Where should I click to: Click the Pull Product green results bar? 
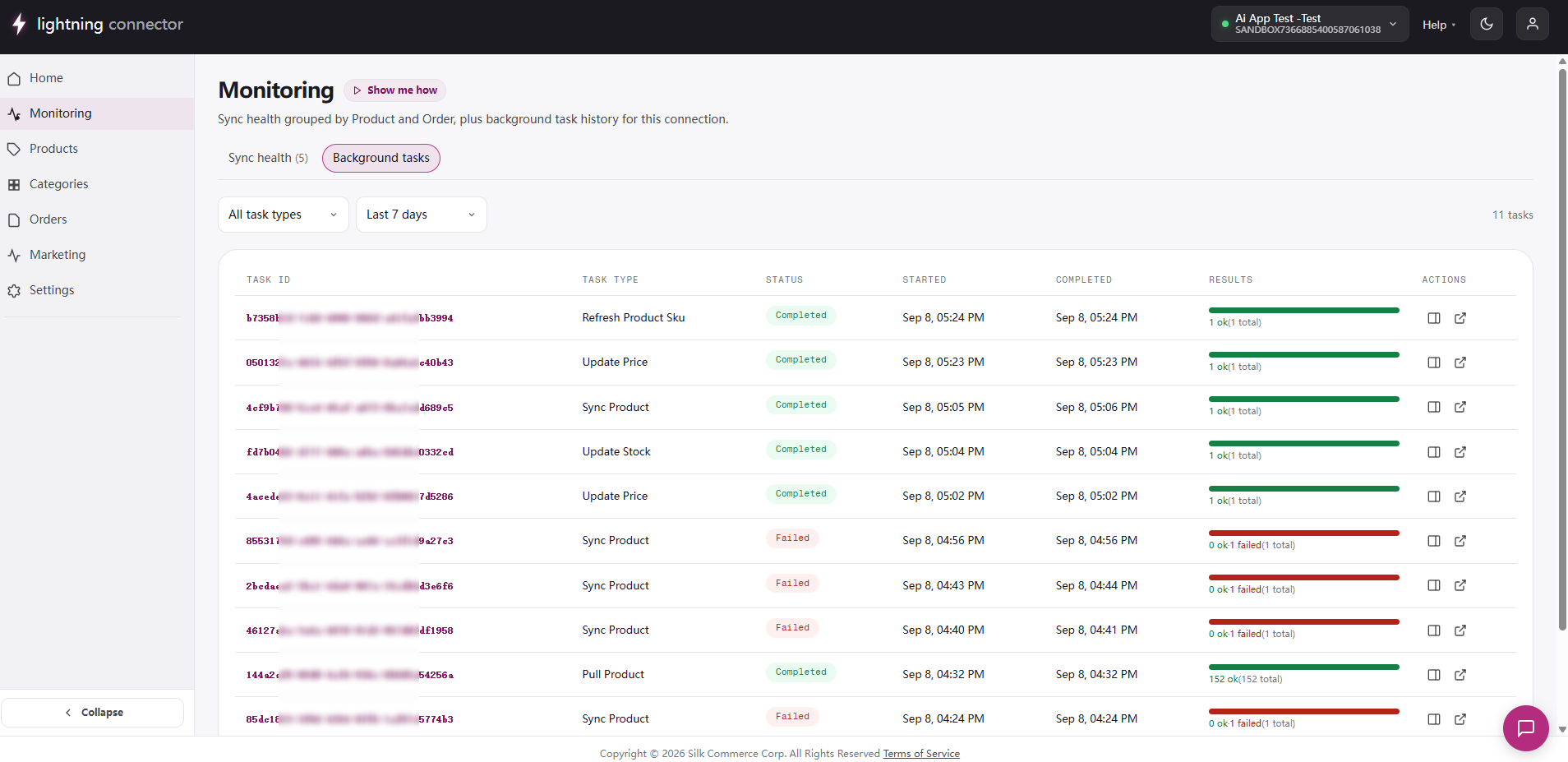point(1303,667)
